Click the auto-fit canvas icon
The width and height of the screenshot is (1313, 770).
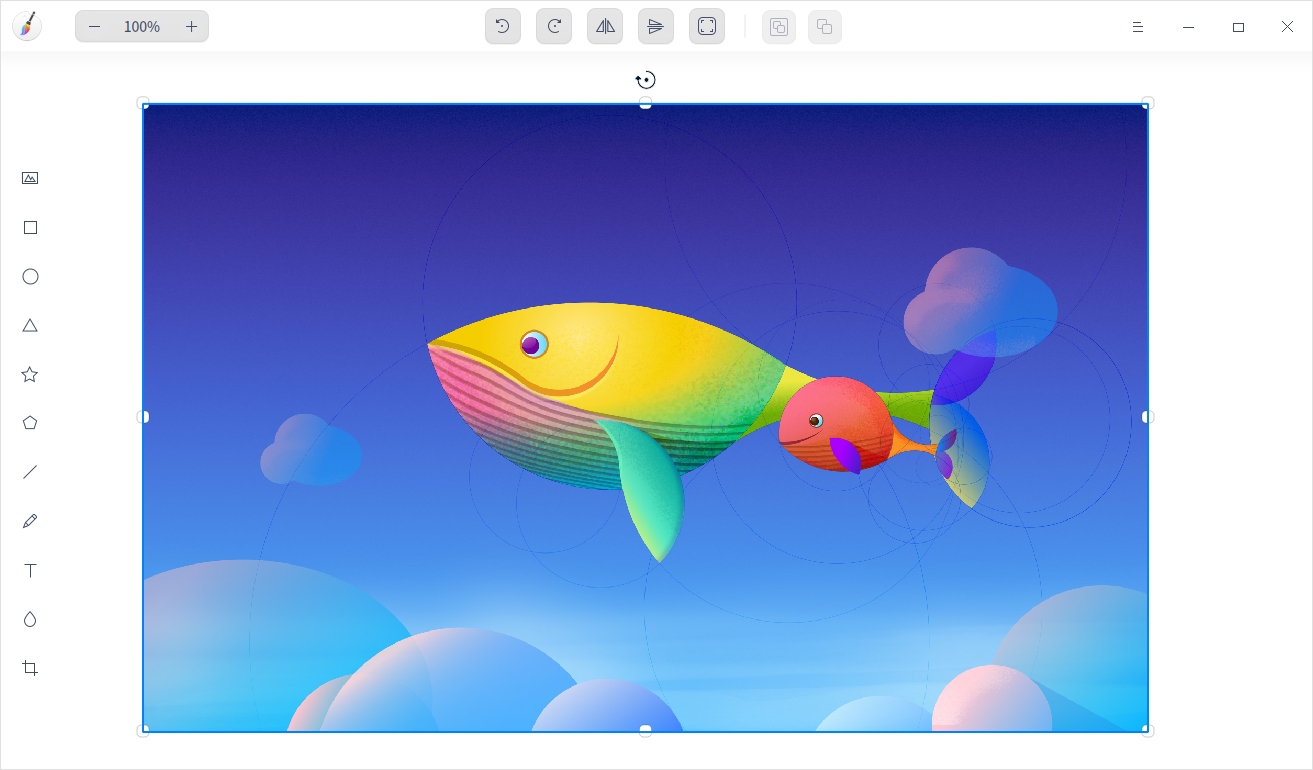point(707,26)
